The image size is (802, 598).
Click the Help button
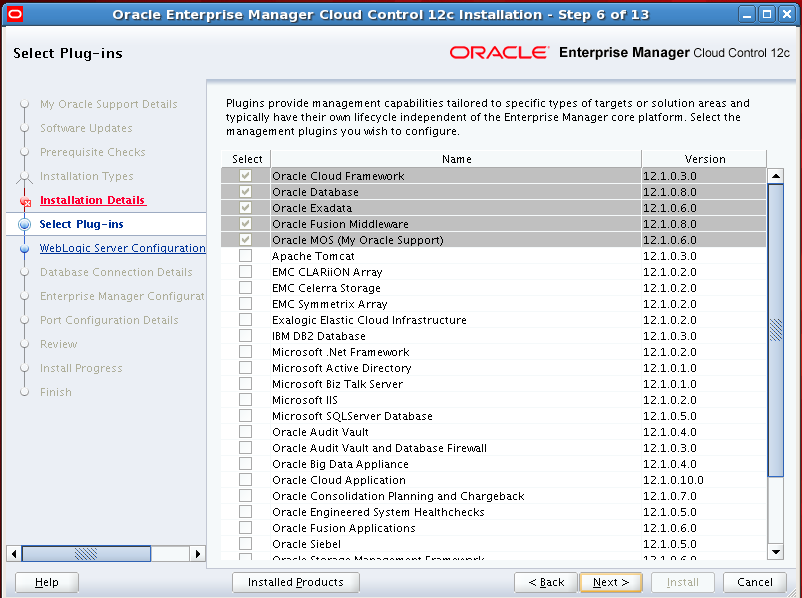(47, 582)
